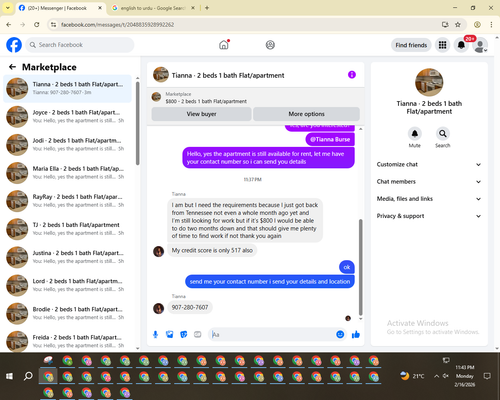Click the 'My credit score is only 517 also' message
This screenshot has width=500, height=400.
(212, 250)
